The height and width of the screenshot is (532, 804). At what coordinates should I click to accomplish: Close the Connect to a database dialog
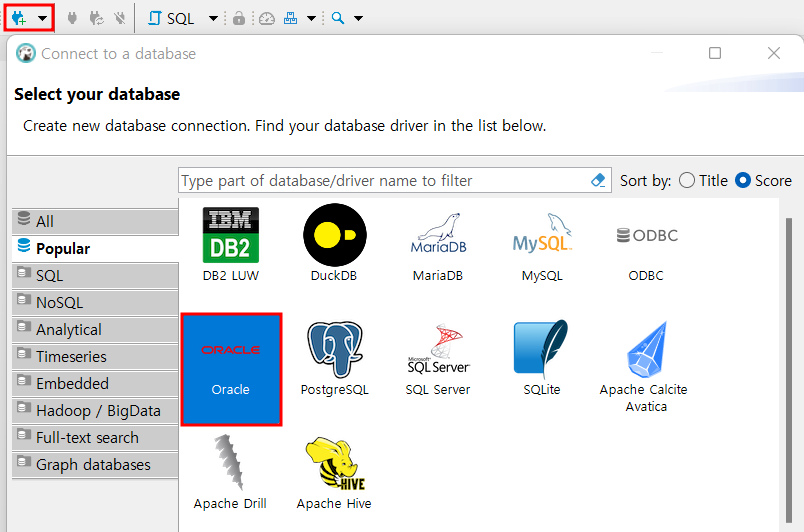coord(774,53)
